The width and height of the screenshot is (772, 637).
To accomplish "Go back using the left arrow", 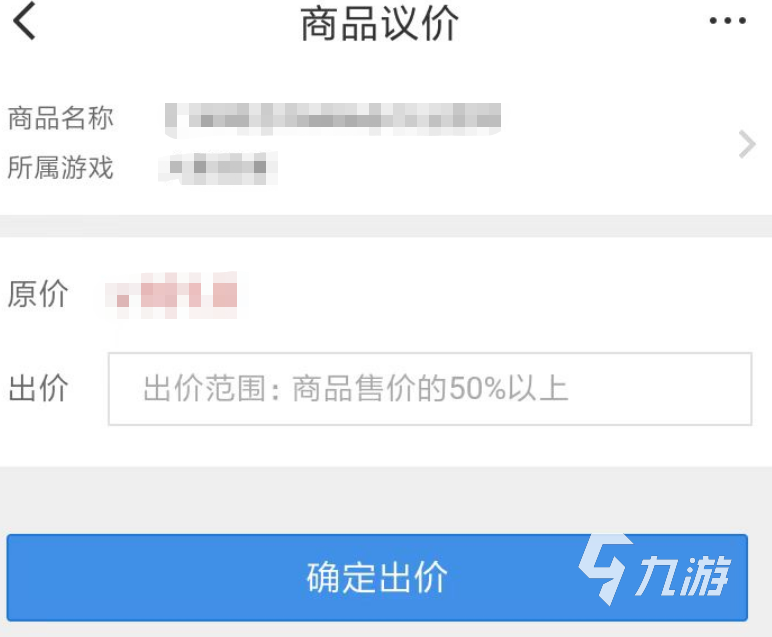I will (25, 21).
